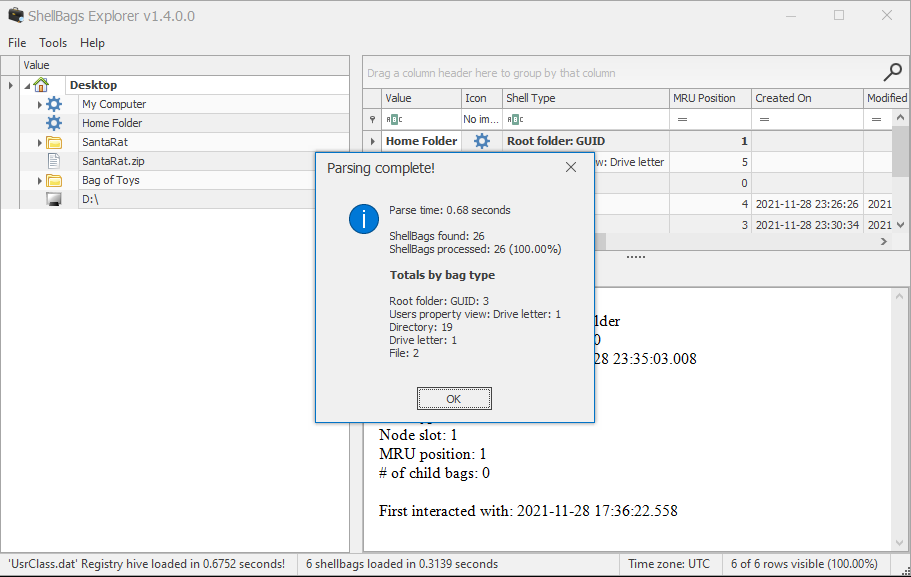The height and width of the screenshot is (577, 911).
Task: Click the folder icon beside Bag of Toys
Action: 54,180
